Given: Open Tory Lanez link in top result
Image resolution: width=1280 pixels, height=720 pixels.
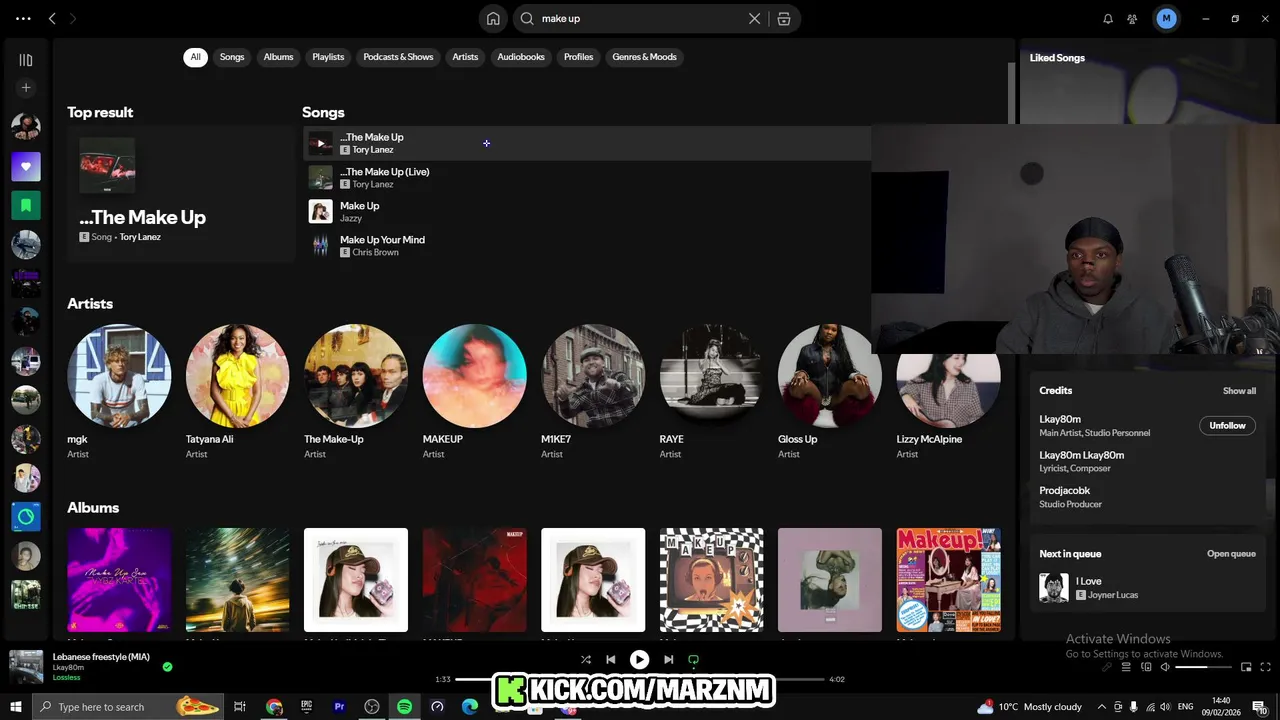Looking at the screenshot, I should (x=140, y=237).
